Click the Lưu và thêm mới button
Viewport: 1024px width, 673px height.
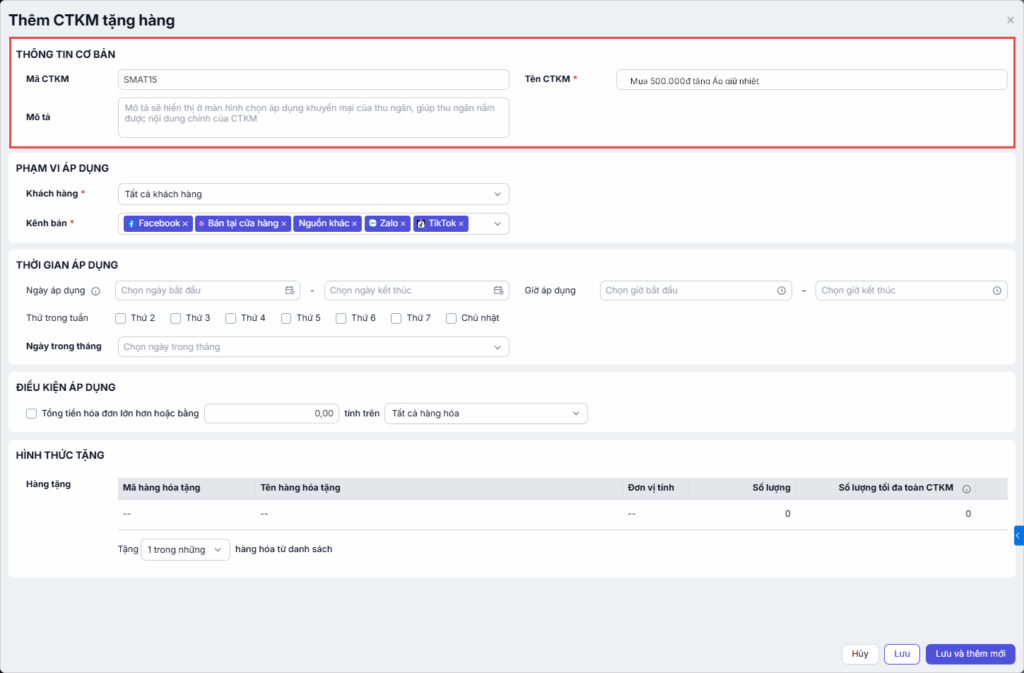click(x=970, y=654)
